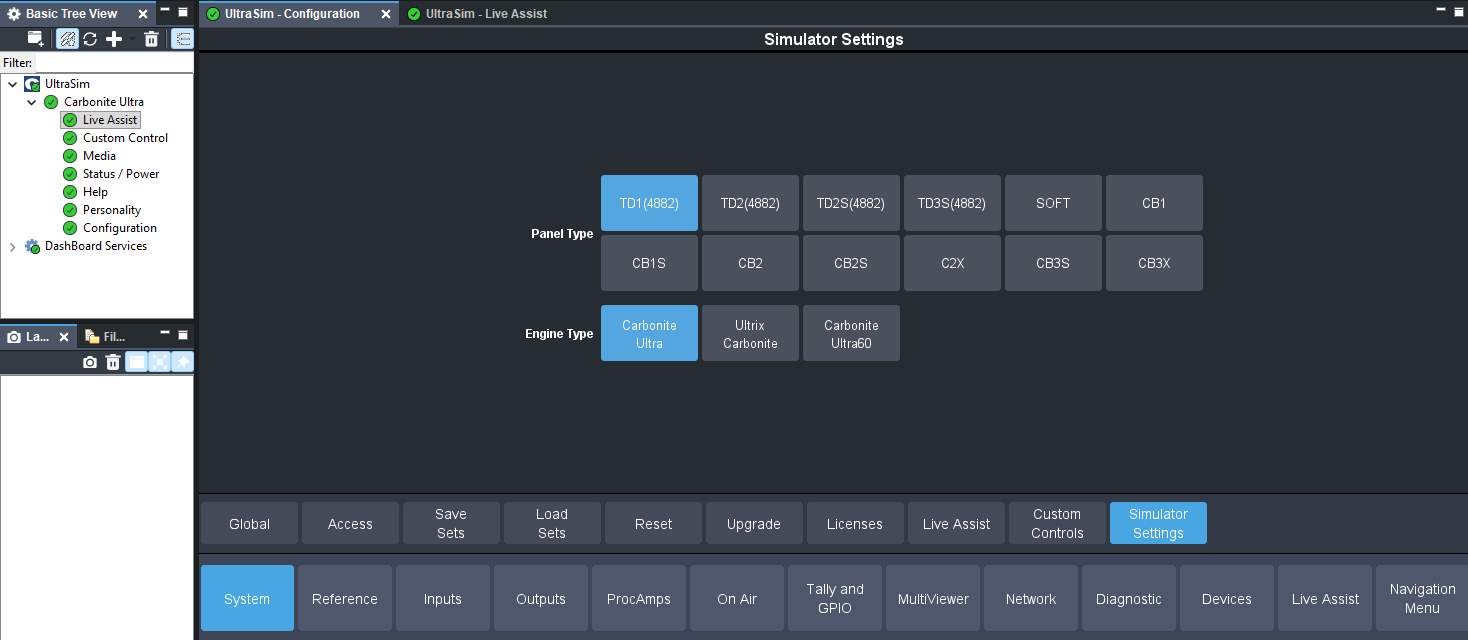Click the plus add icon in tree toolbar

[114, 39]
